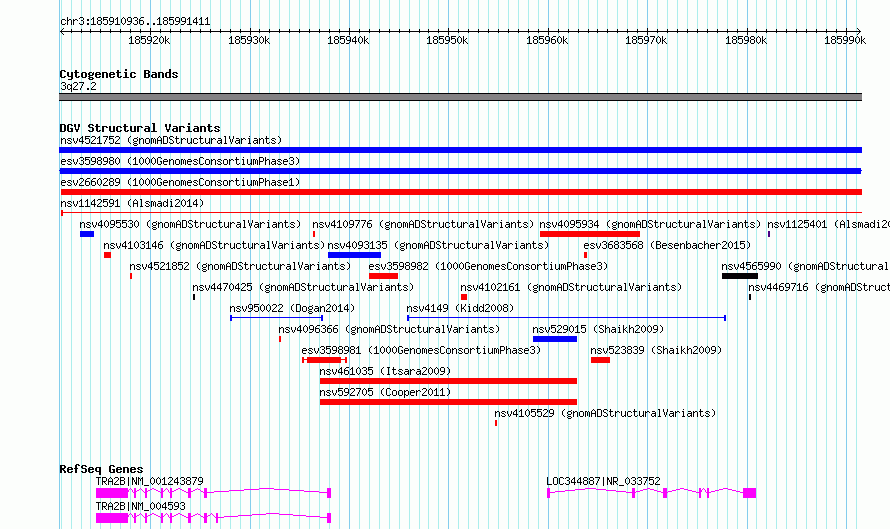Open the LOC344887|NR_033752 gene label
The height and width of the screenshot is (529, 890).
[x=603, y=481]
